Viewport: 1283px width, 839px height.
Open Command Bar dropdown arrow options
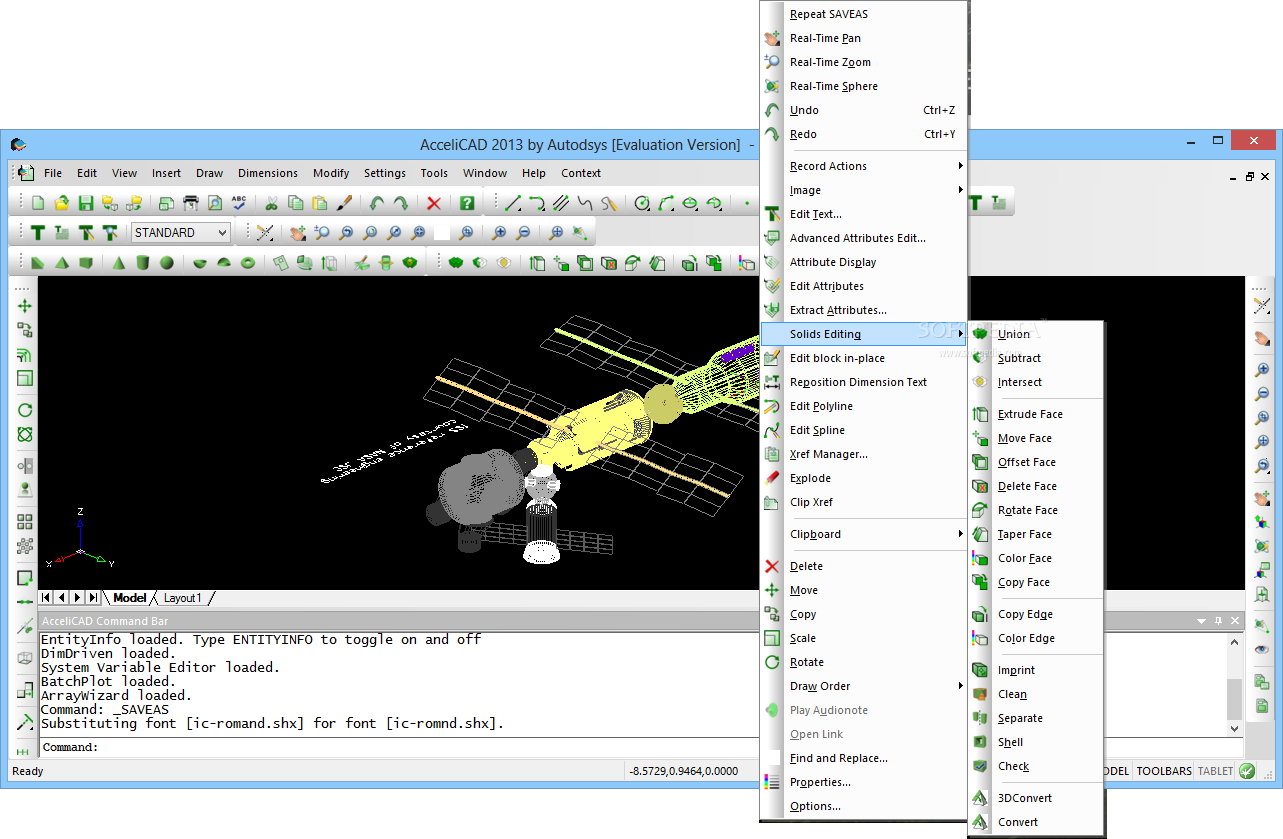(1201, 621)
